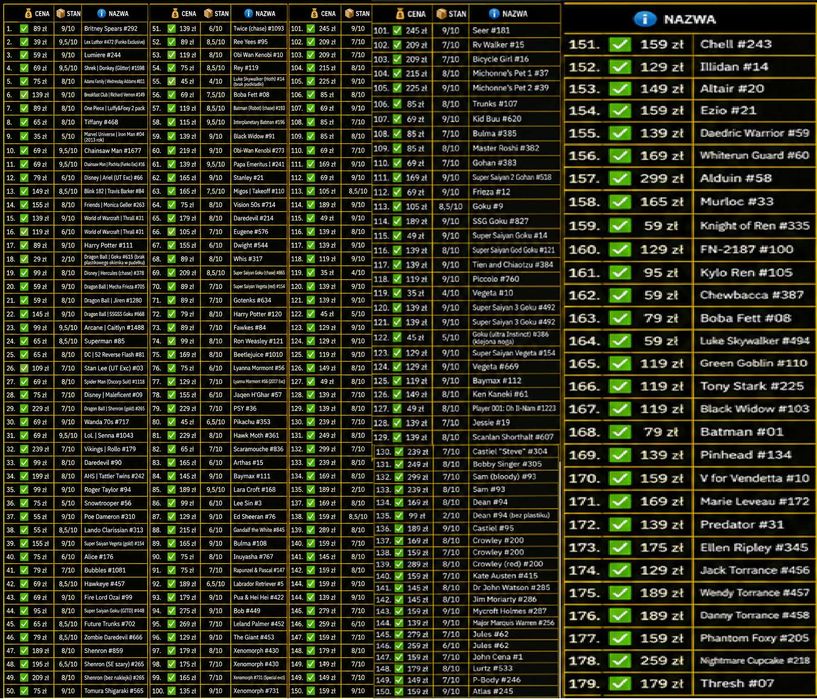Viewport: 817px width, 699px height.
Task: Select the name Chainsaw Man #1677
Action: (113, 151)
